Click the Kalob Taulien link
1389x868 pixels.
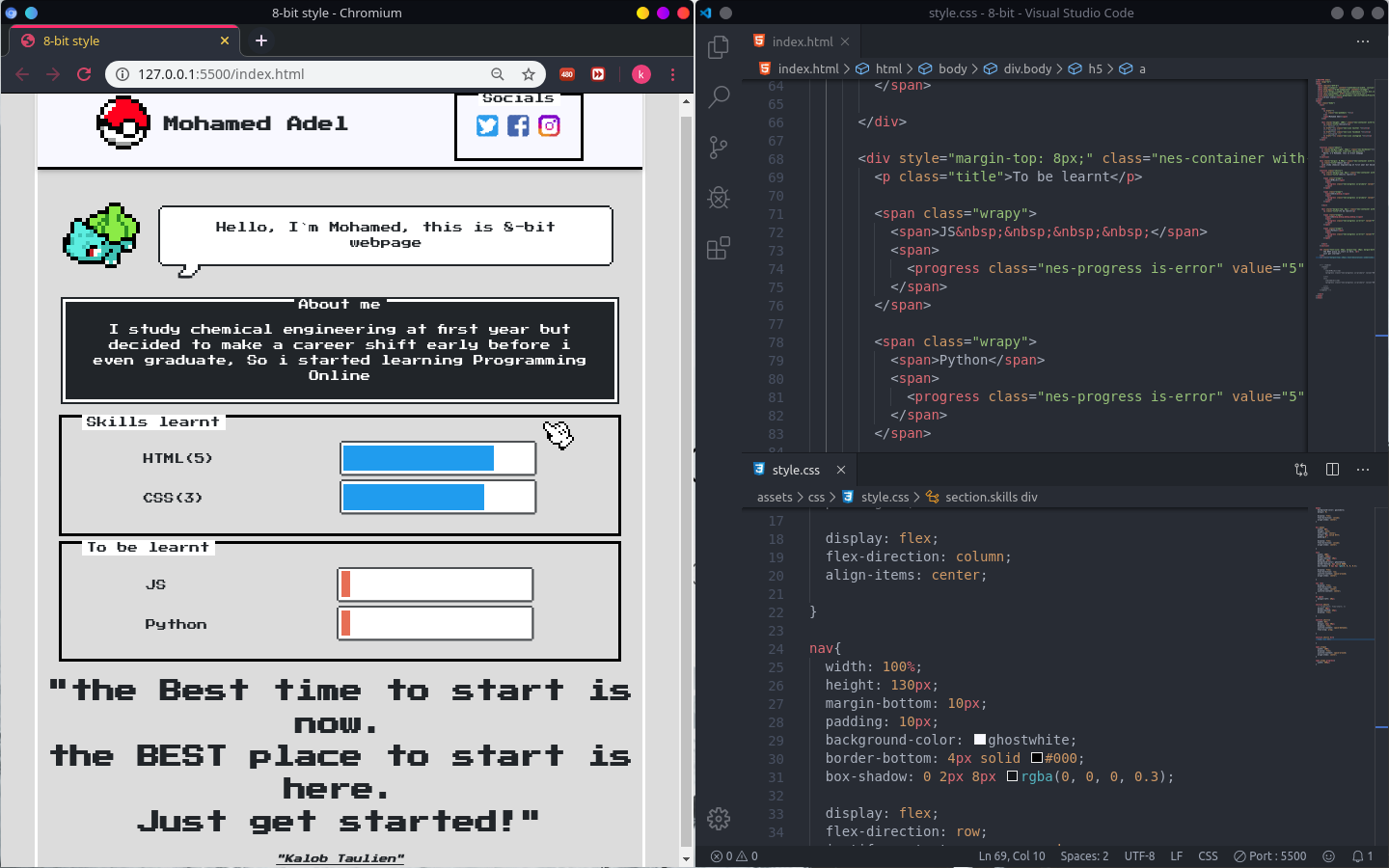(340, 858)
